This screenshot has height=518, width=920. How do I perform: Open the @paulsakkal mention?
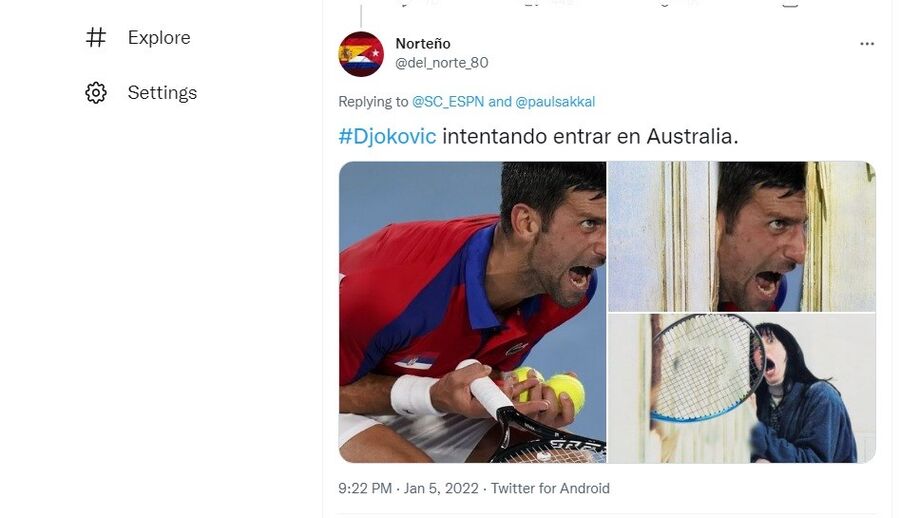click(555, 101)
